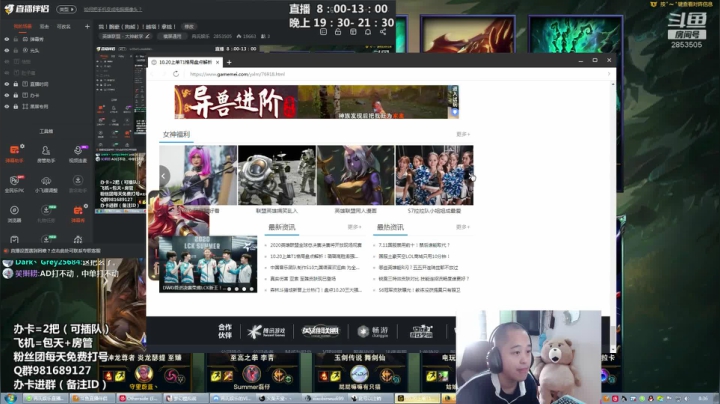Click the 修改 button beside stream title

coord(189,27)
